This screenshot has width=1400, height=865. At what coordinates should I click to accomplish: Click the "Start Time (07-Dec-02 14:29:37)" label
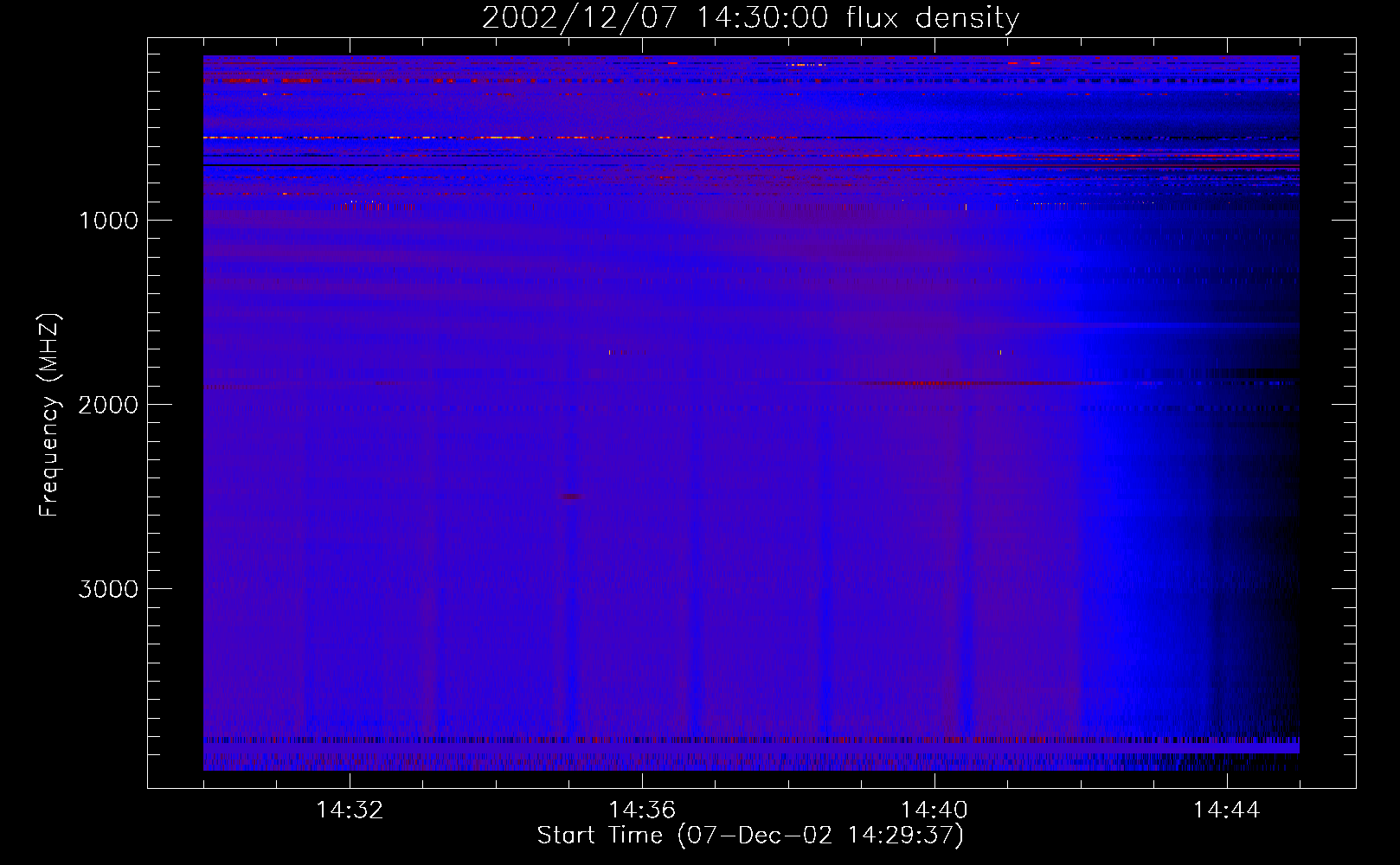click(x=750, y=836)
